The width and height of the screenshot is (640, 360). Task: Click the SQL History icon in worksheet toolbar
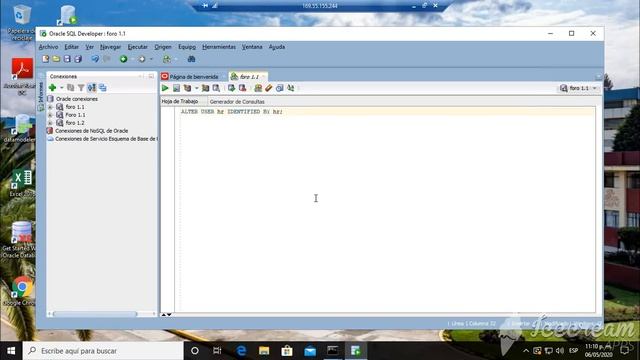280,88
